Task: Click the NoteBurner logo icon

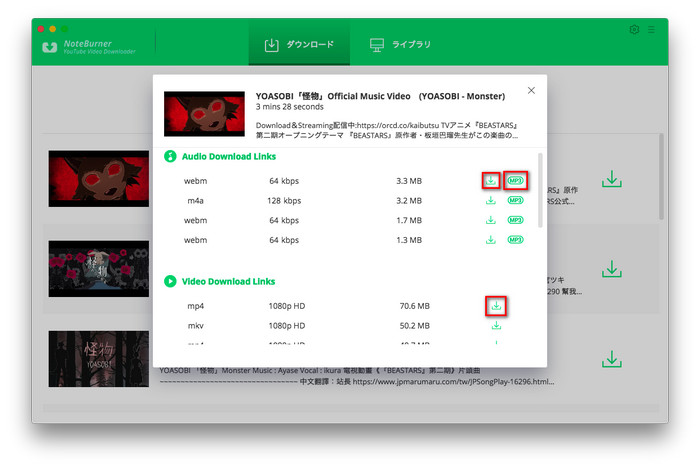Action: 50,47
